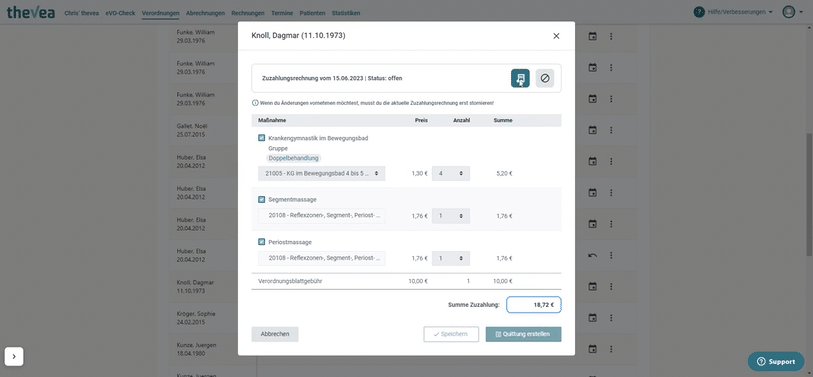Viewport: 813px width, 377px height.
Task: Open three-dot menu for Knoll, Dagmar row
Action: click(611, 286)
